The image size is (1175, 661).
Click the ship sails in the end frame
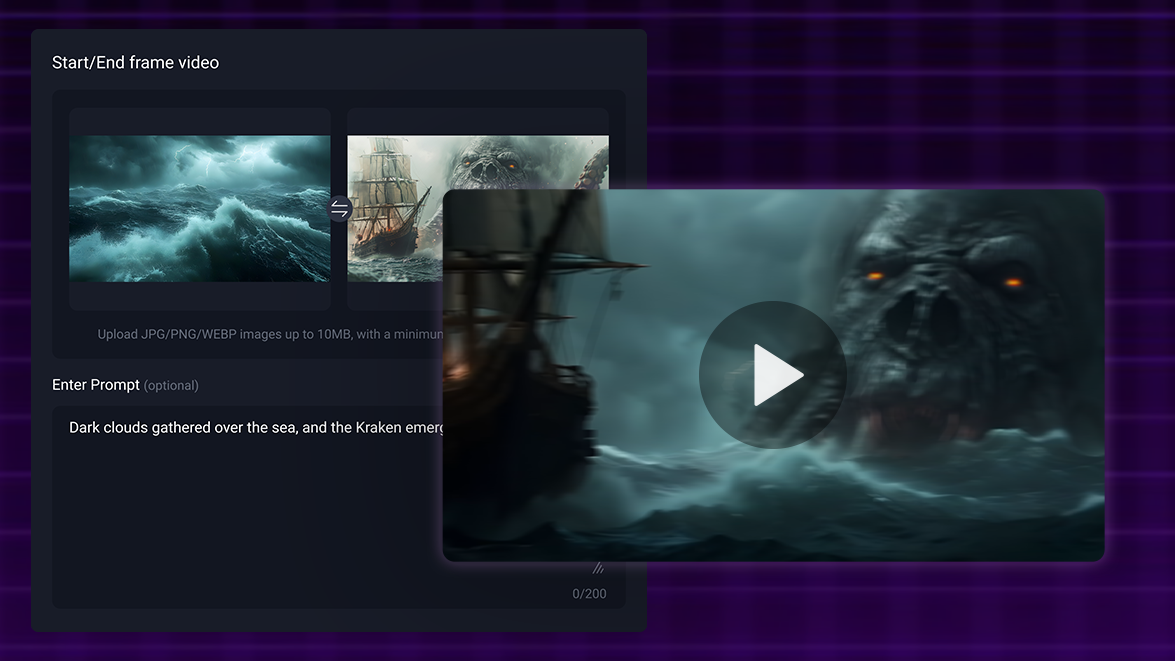point(385,180)
